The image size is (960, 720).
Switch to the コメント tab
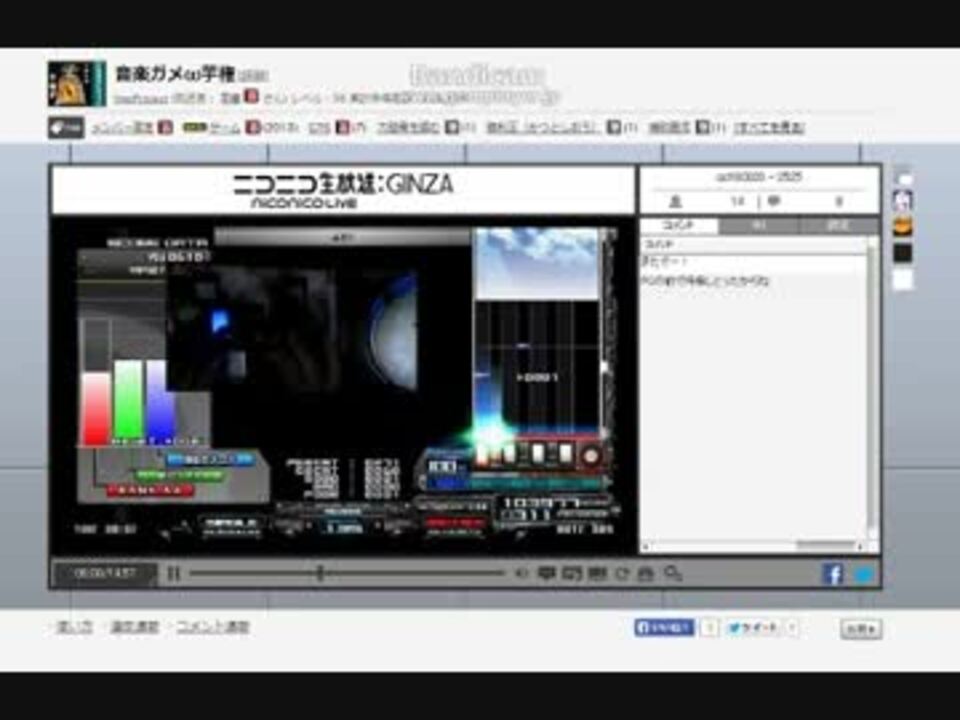click(x=678, y=225)
